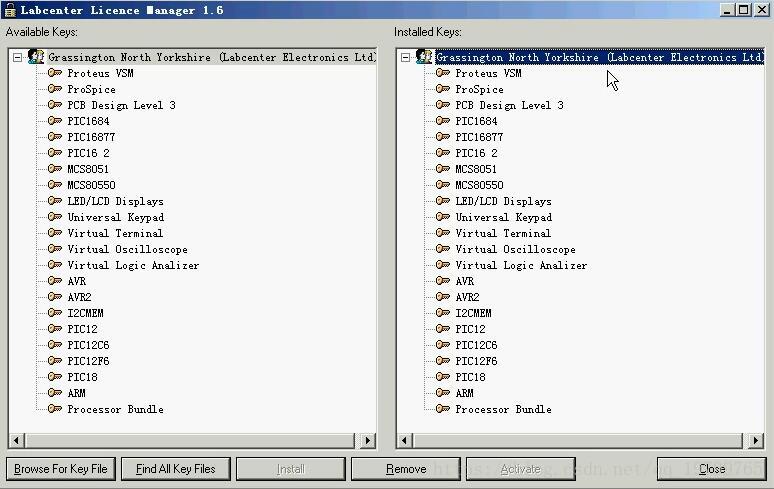This screenshot has height=489, width=774.
Task: Click key icon beside Proteus VSM in Installed Keys
Action: pyautogui.click(x=443, y=73)
